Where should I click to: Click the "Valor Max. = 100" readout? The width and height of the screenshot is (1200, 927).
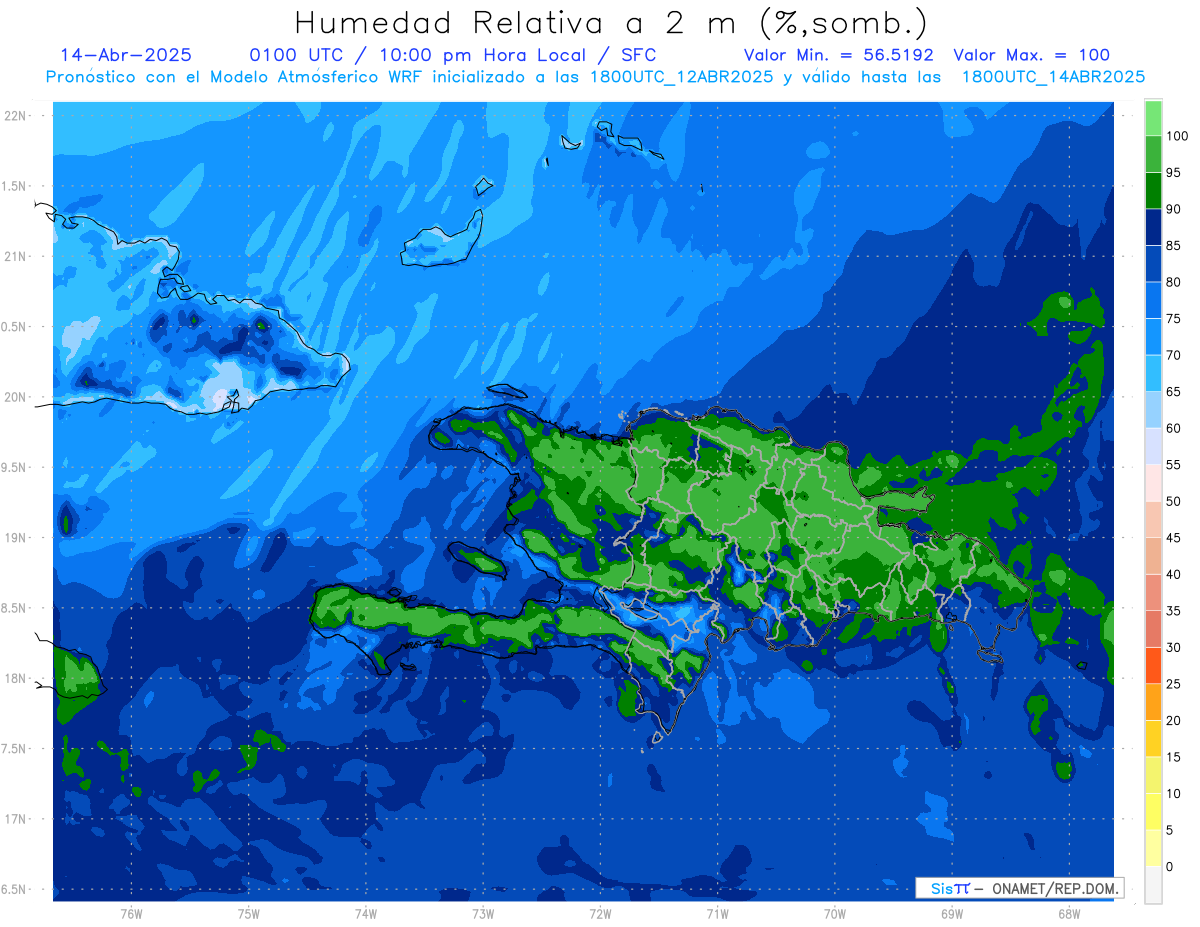pos(1032,55)
